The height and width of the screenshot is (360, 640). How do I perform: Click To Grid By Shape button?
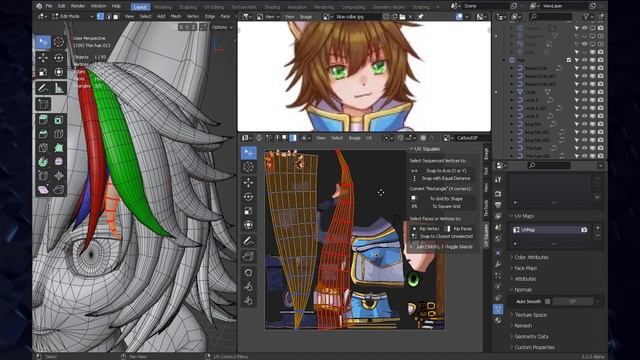442,198
